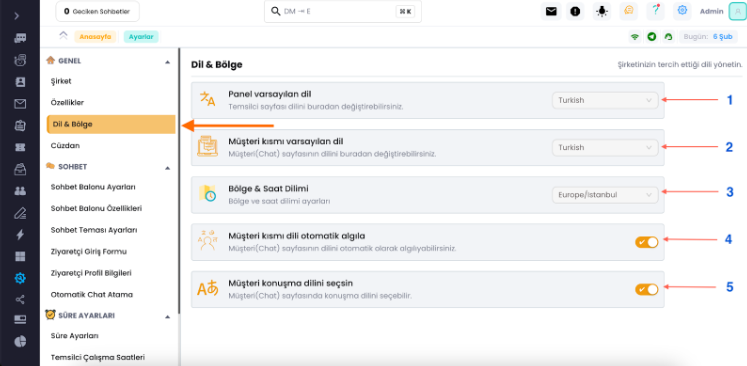Open Müşteri kısmı varsayılan dil dropdown
Viewport: 747px width, 366px height.
[605, 148]
